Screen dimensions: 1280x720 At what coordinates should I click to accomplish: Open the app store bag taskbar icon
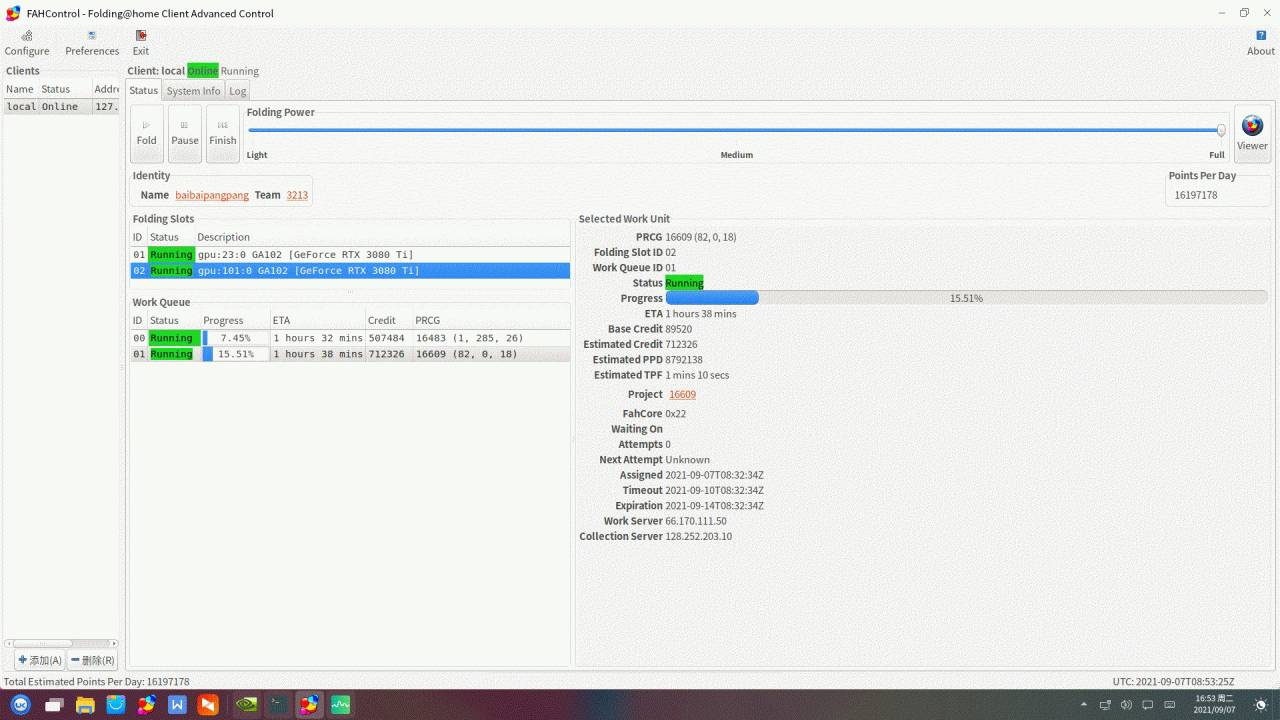(x=116, y=705)
